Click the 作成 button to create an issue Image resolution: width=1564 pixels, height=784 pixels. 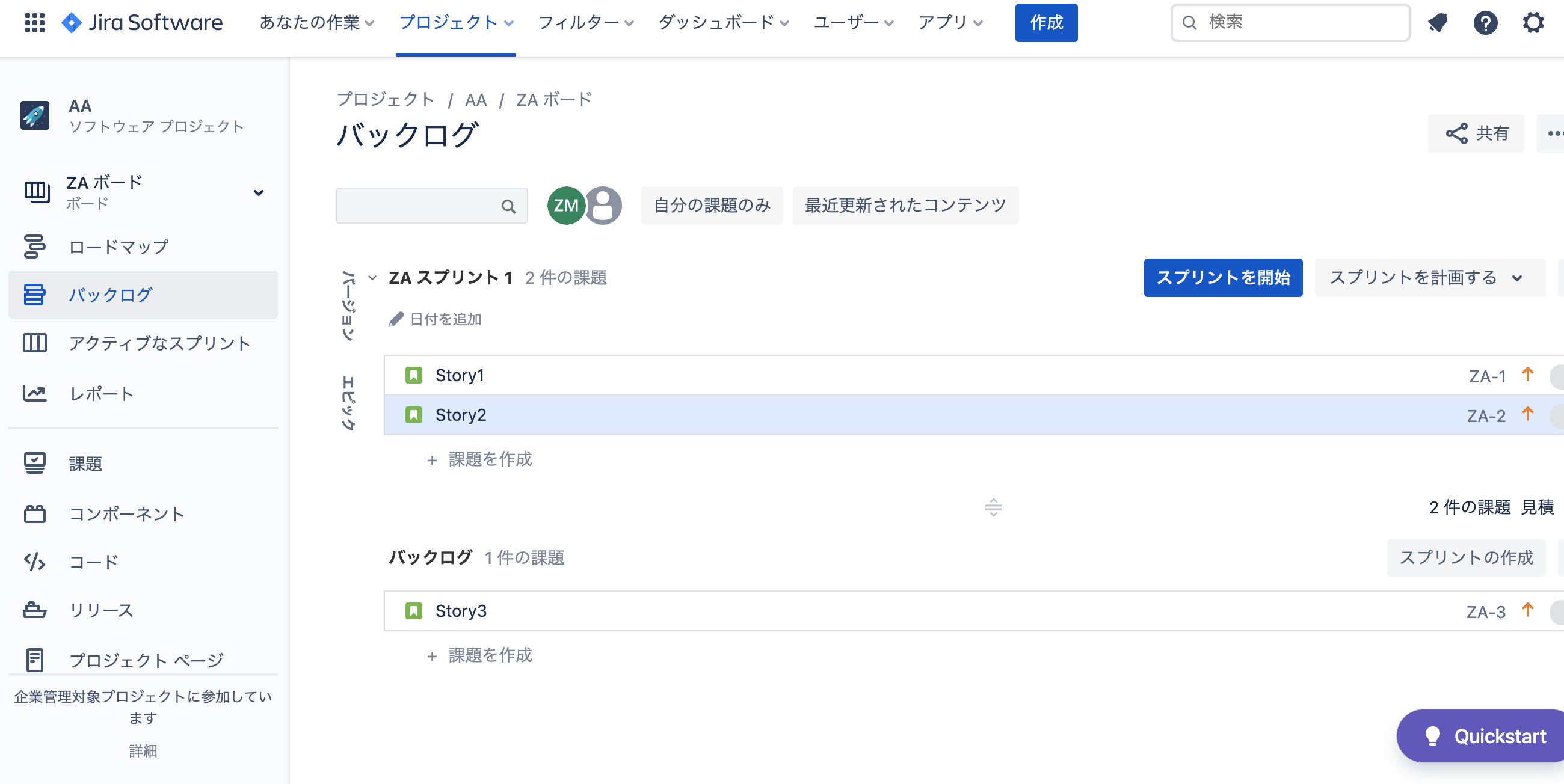click(1046, 22)
